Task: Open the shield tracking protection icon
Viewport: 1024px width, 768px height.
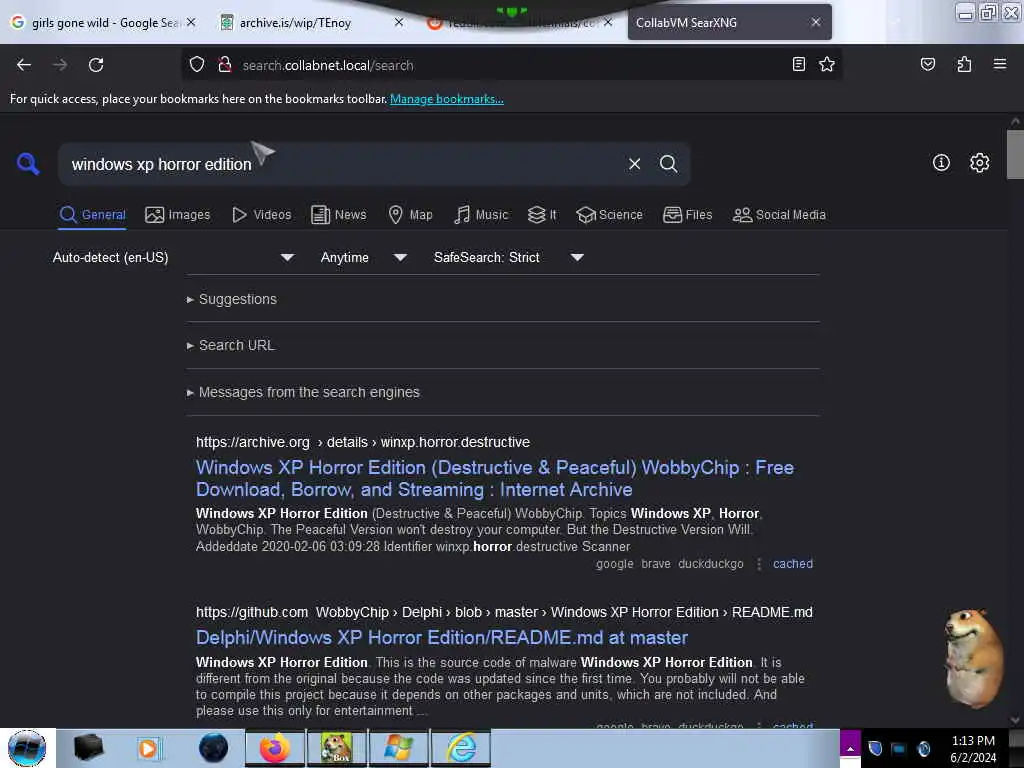Action: tap(197, 65)
